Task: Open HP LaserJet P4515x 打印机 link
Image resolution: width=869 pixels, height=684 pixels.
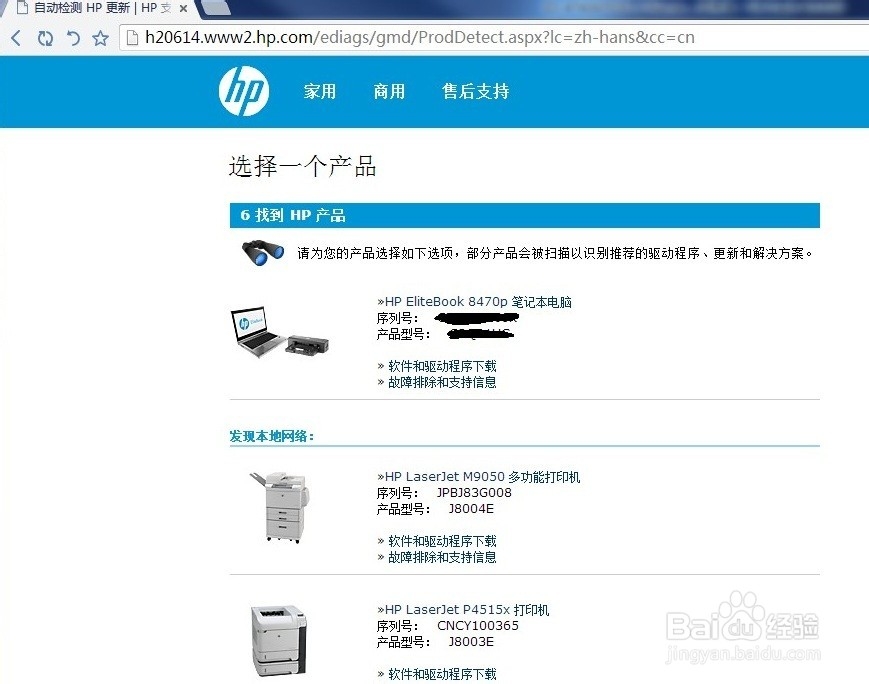Action: tap(463, 610)
